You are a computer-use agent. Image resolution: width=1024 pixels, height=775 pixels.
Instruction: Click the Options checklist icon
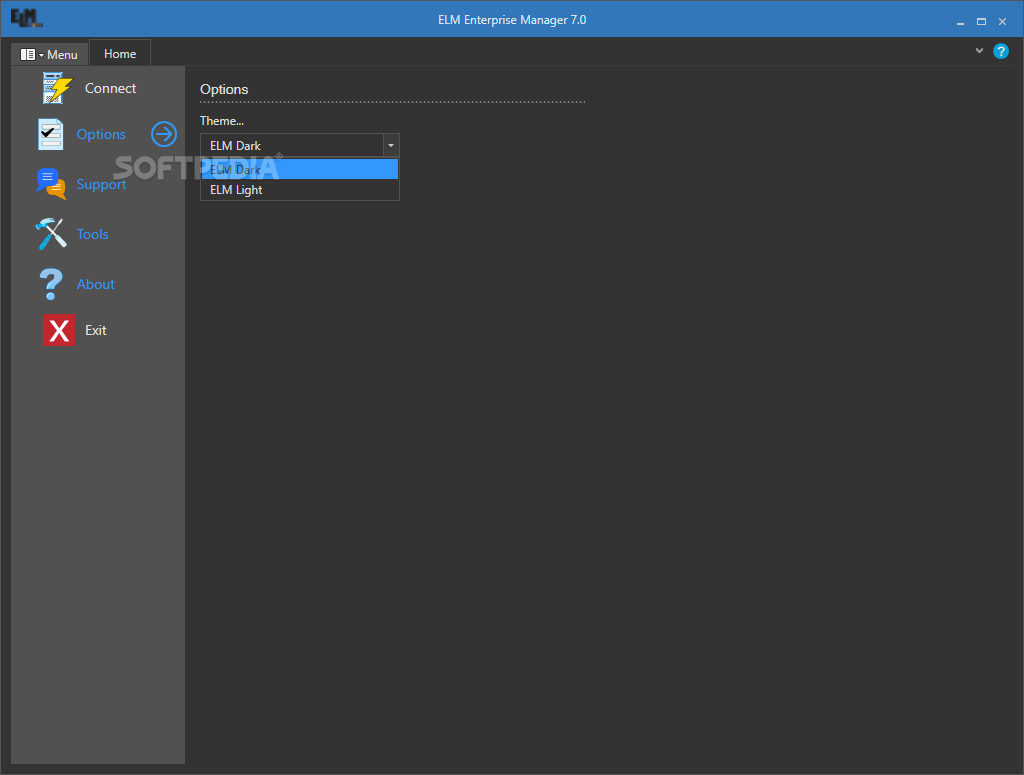coord(50,134)
